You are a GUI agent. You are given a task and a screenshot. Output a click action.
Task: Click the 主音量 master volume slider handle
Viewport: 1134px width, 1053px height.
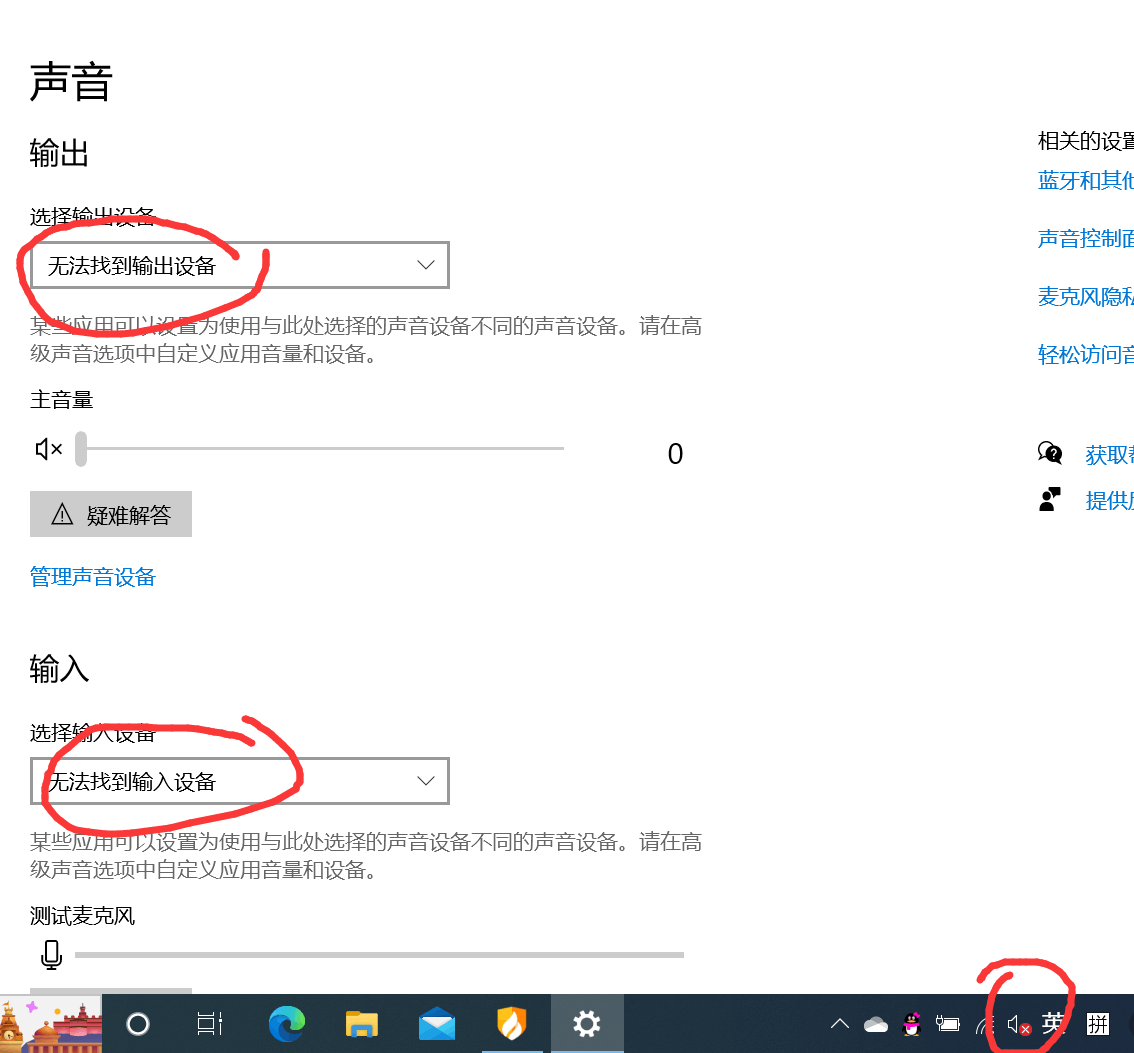(x=81, y=449)
